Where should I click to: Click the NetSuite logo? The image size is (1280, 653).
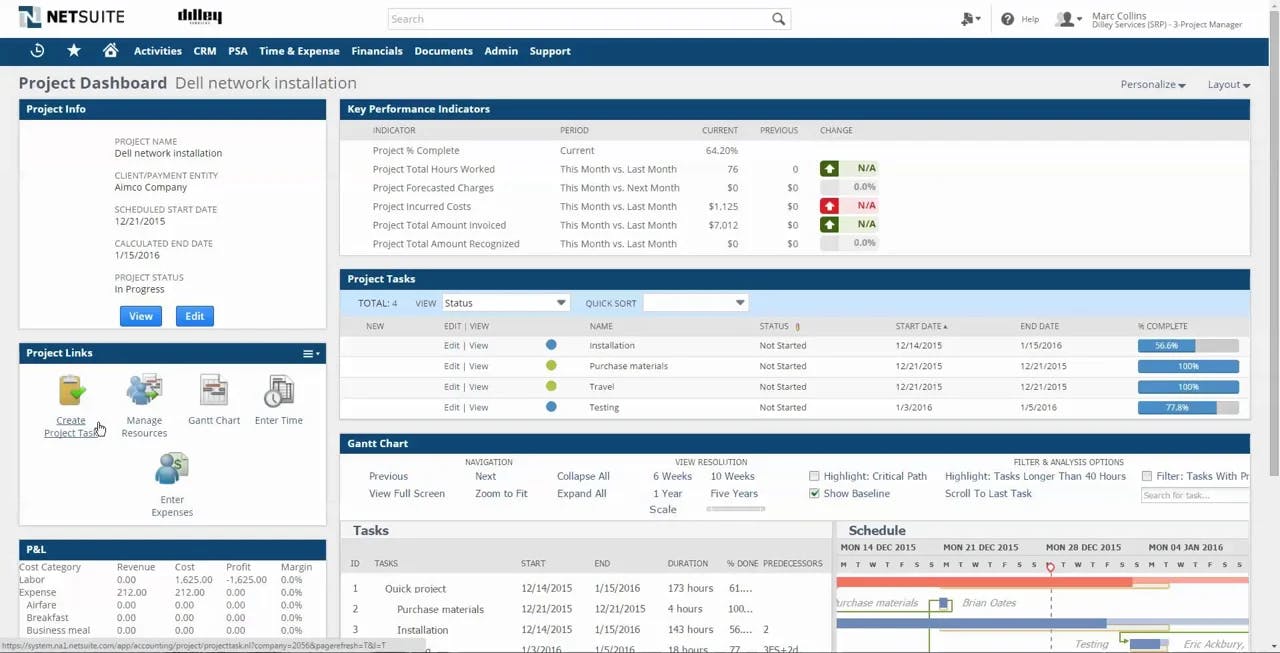(71, 17)
